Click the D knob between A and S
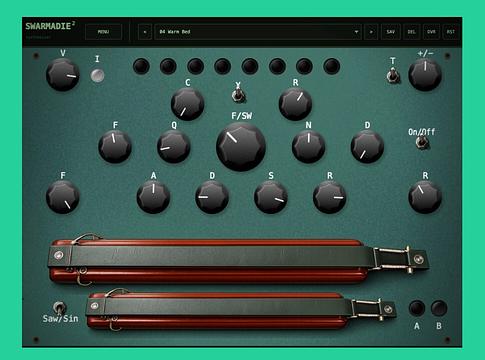This screenshot has width=485, height=360. point(212,197)
